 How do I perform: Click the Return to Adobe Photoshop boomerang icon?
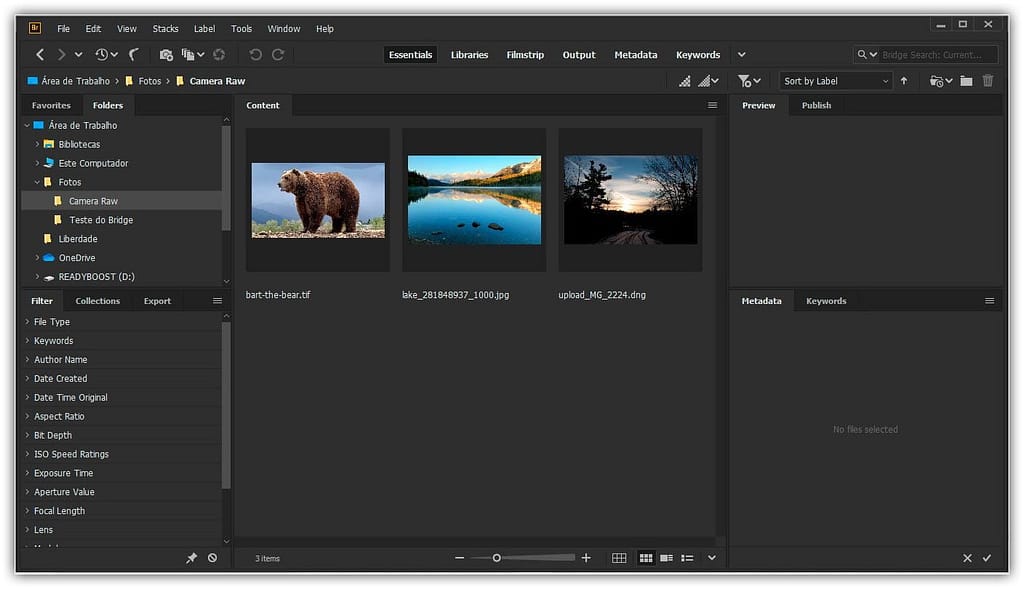click(135, 55)
